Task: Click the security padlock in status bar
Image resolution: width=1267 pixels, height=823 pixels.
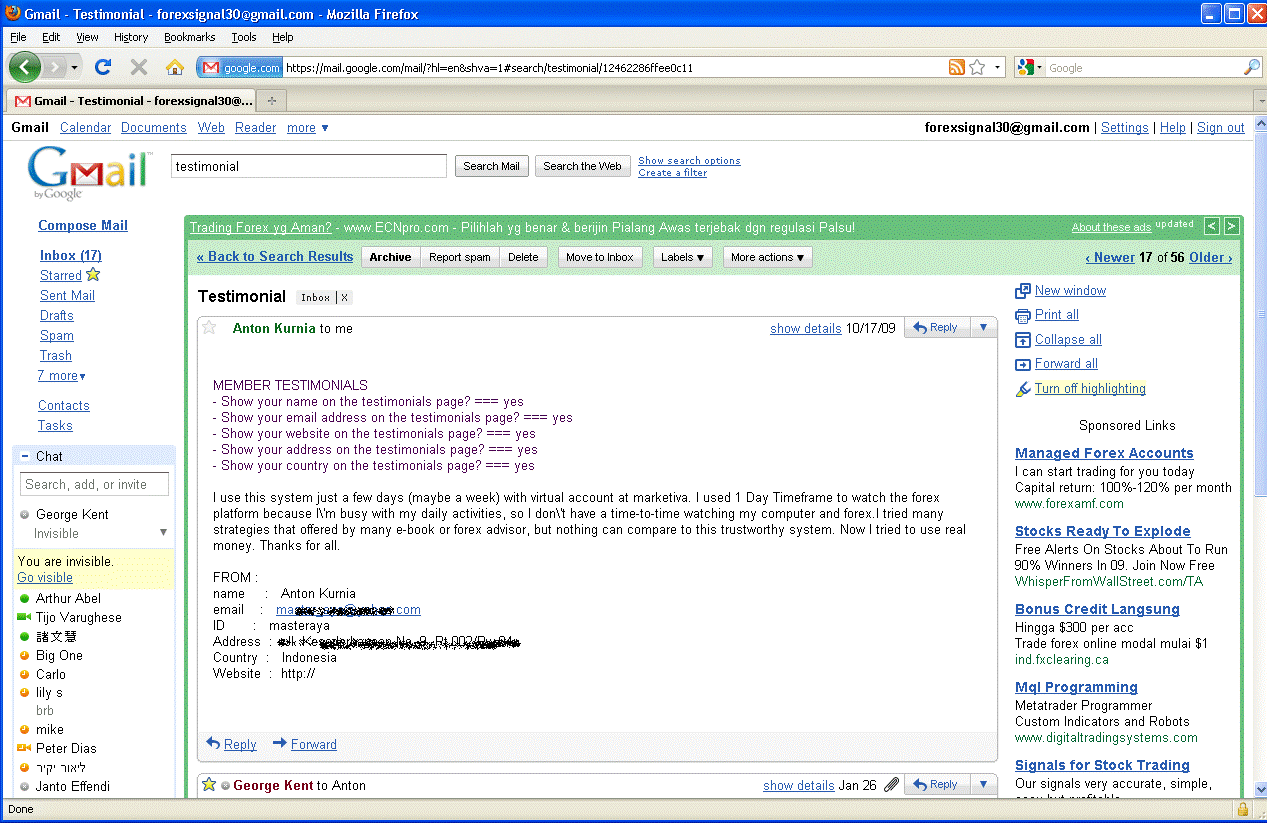Action: pos(1243,809)
